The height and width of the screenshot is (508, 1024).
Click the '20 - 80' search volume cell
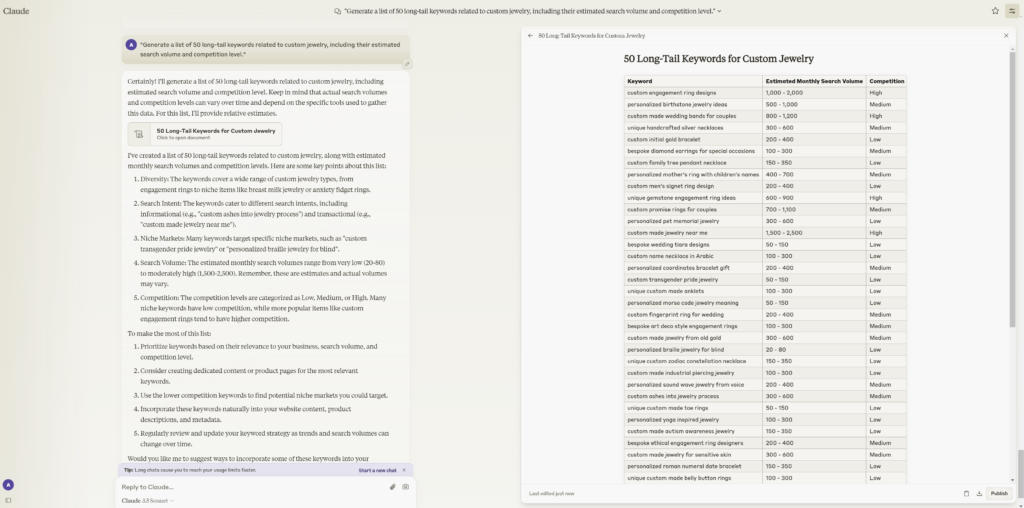click(x=814, y=349)
